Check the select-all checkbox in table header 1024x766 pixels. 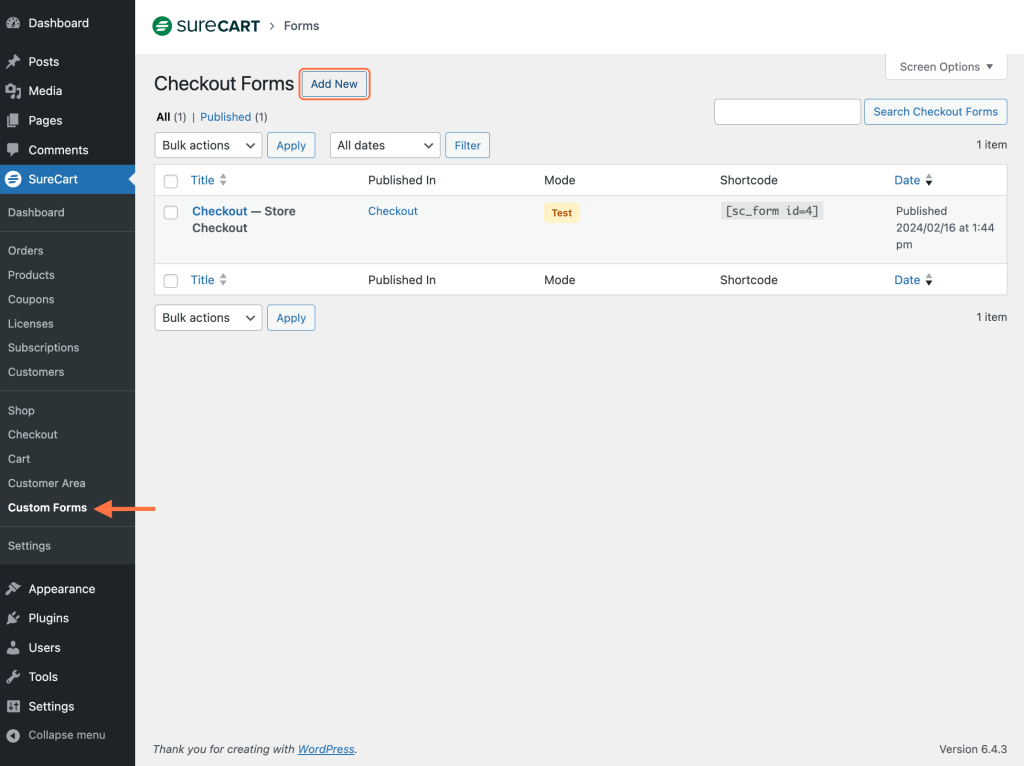click(x=170, y=180)
